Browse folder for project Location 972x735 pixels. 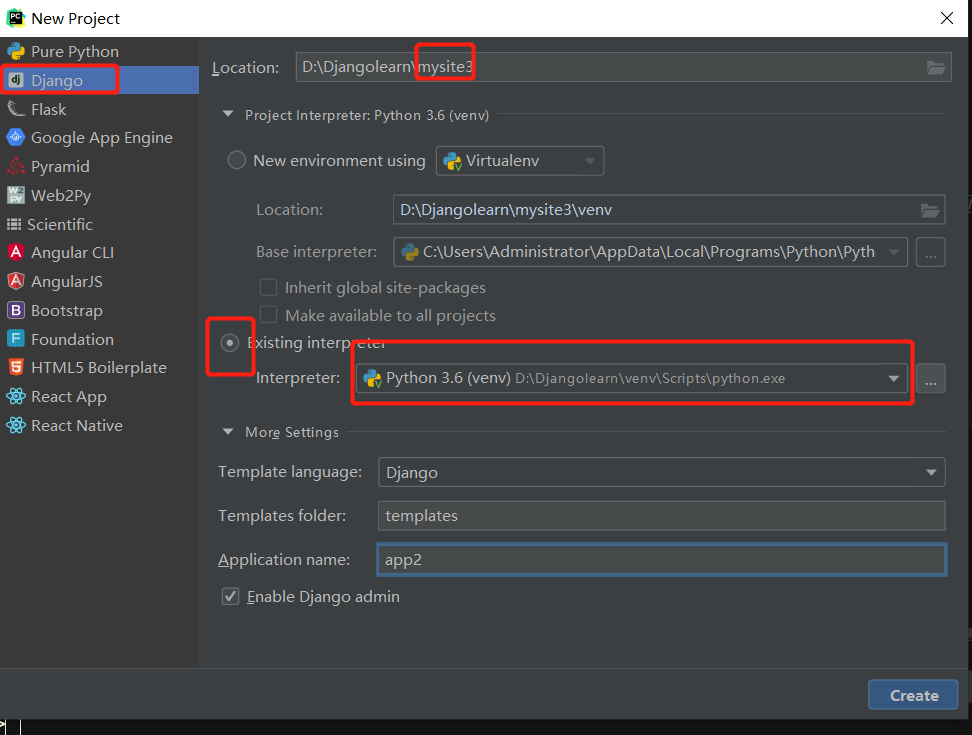tap(935, 68)
